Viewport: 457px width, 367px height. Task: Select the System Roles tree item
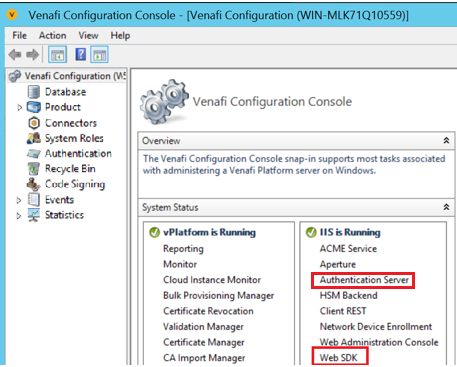74,138
